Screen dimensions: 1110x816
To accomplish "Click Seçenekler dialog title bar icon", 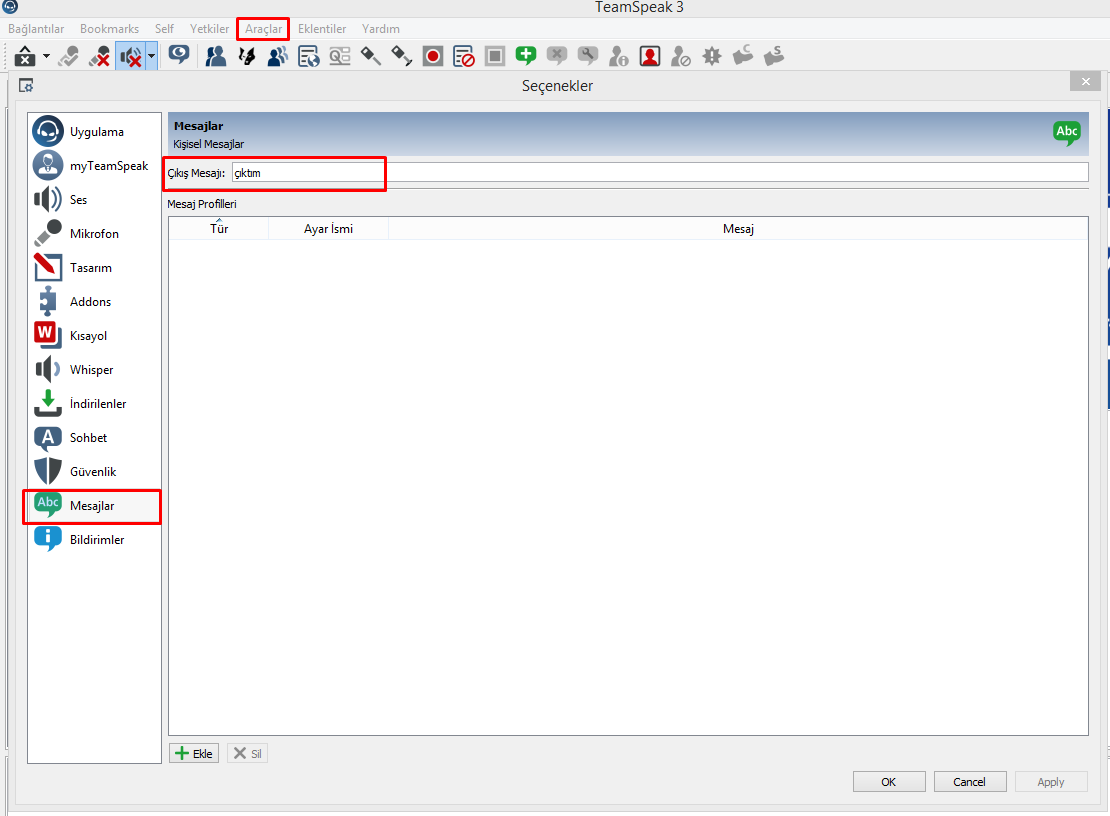I will [26, 85].
